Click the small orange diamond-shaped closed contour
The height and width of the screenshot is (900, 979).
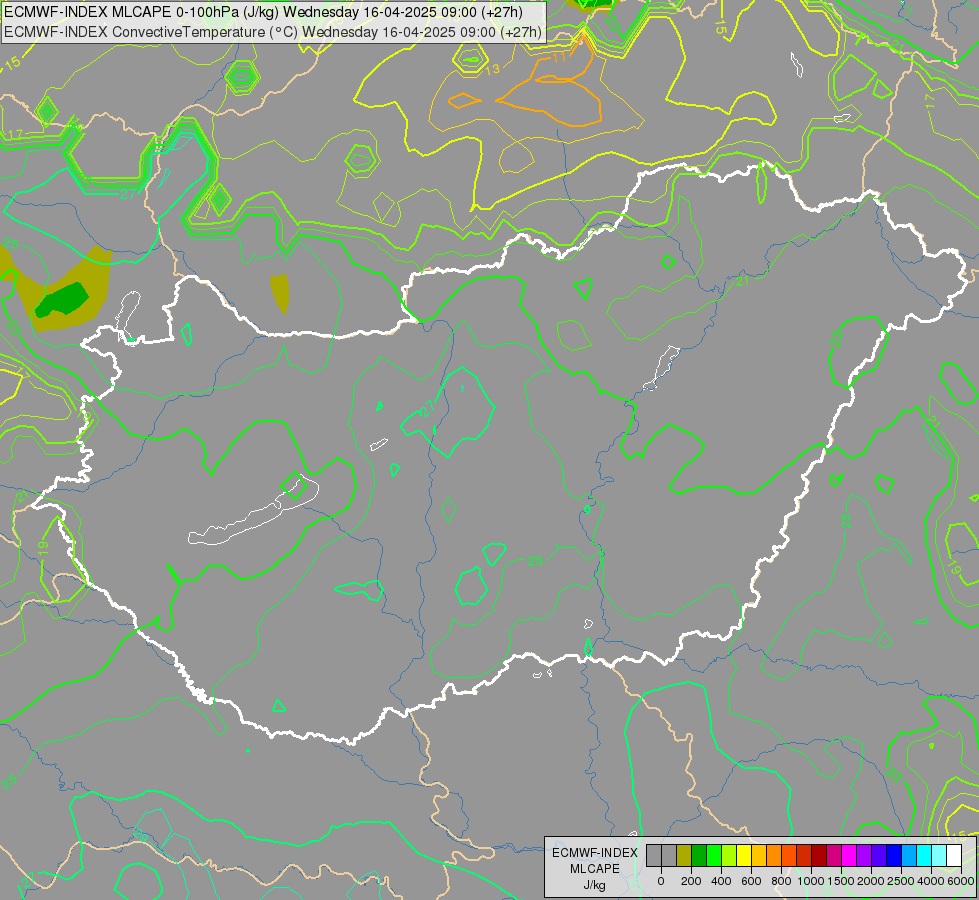pos(465,100)
